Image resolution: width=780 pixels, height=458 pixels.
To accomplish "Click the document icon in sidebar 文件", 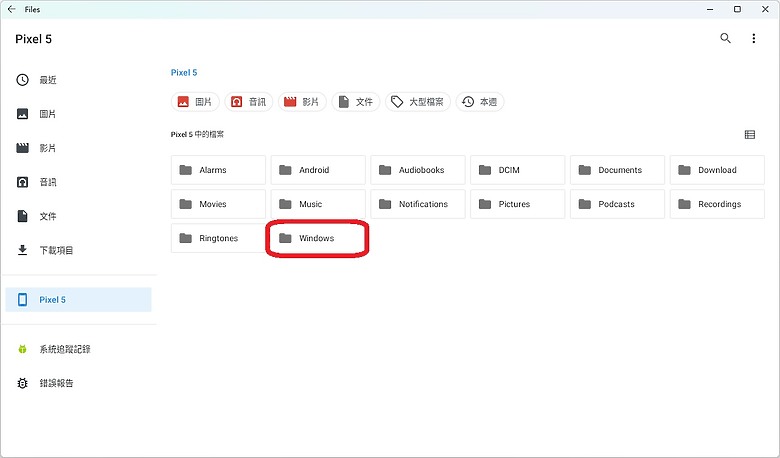I will [22, 216].
